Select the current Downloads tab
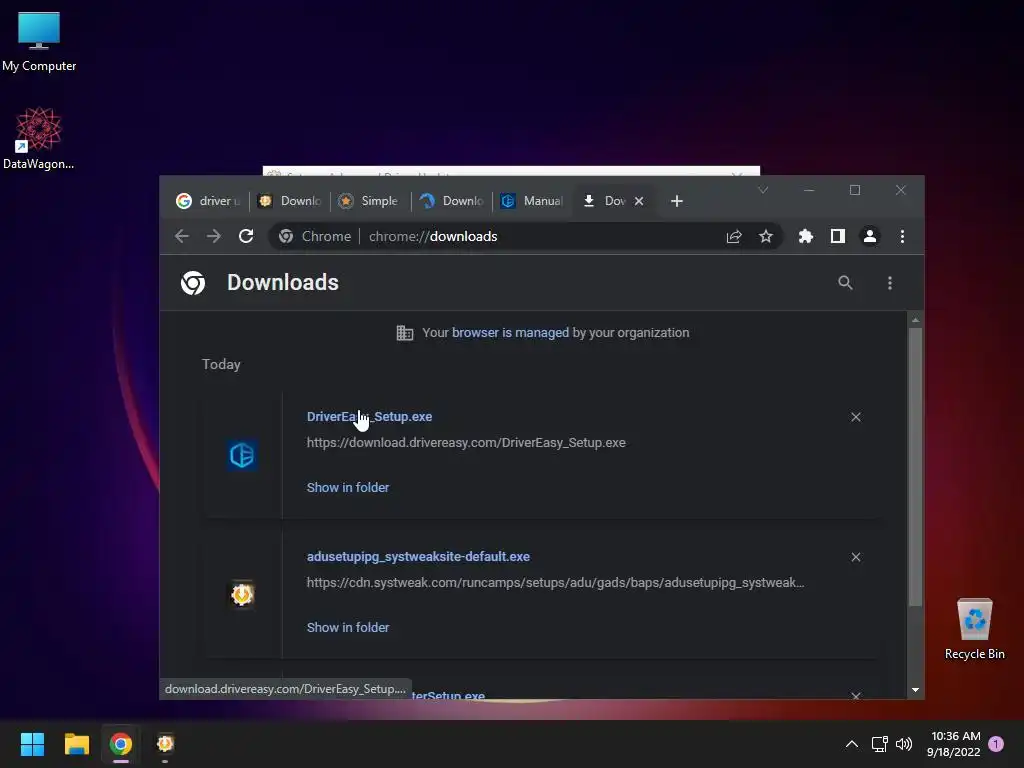Viewport: 1024px width, 768px height. point(605,201)
